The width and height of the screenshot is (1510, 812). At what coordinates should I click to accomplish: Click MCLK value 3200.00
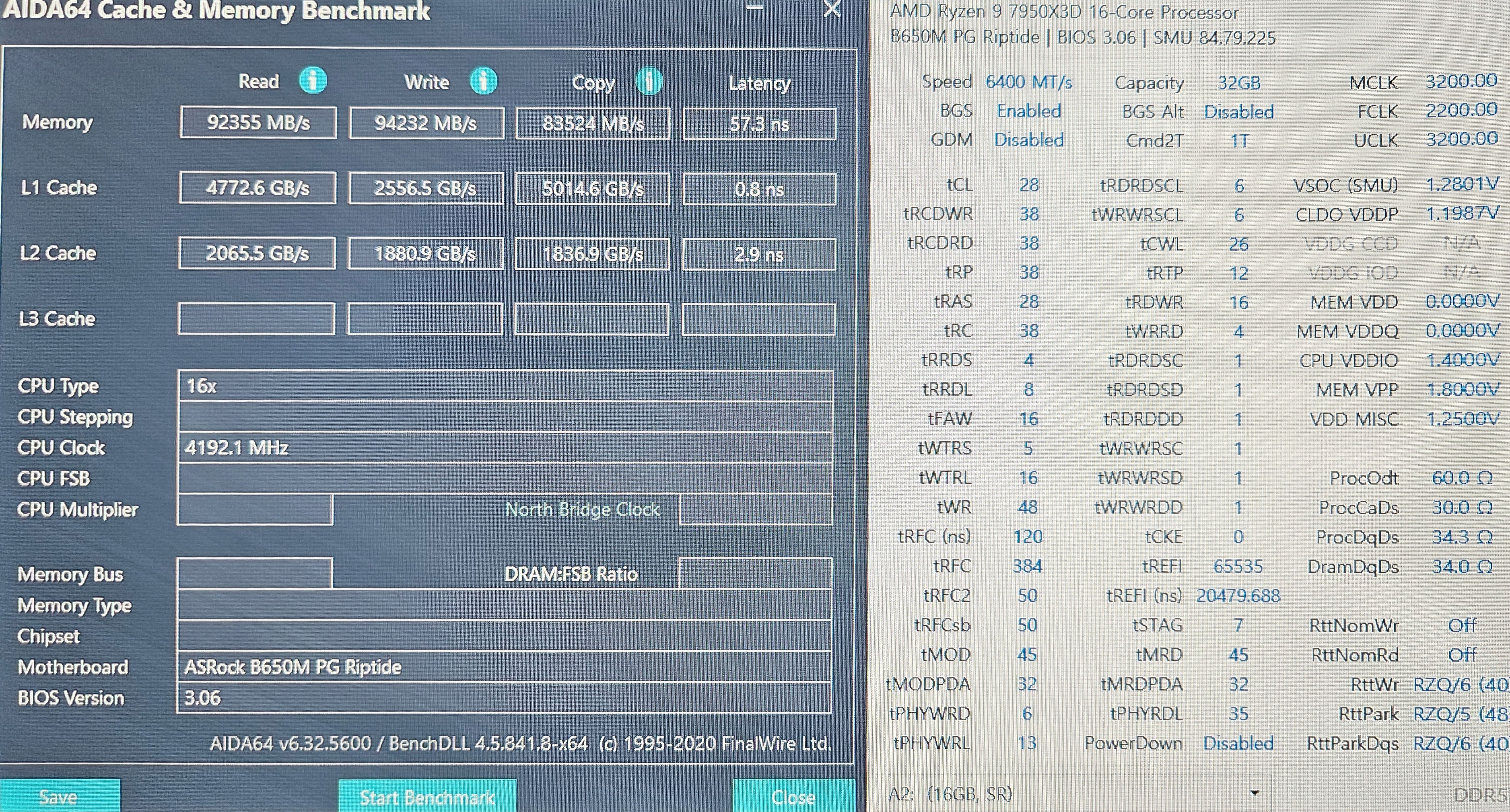(x=1461, y=81)
